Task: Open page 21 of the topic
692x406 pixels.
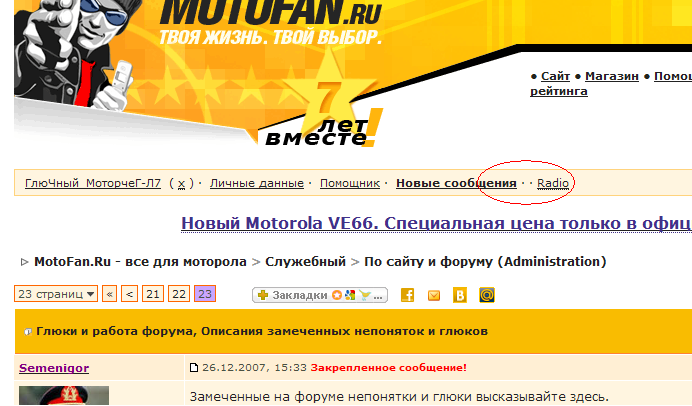Action: [153, 294]
